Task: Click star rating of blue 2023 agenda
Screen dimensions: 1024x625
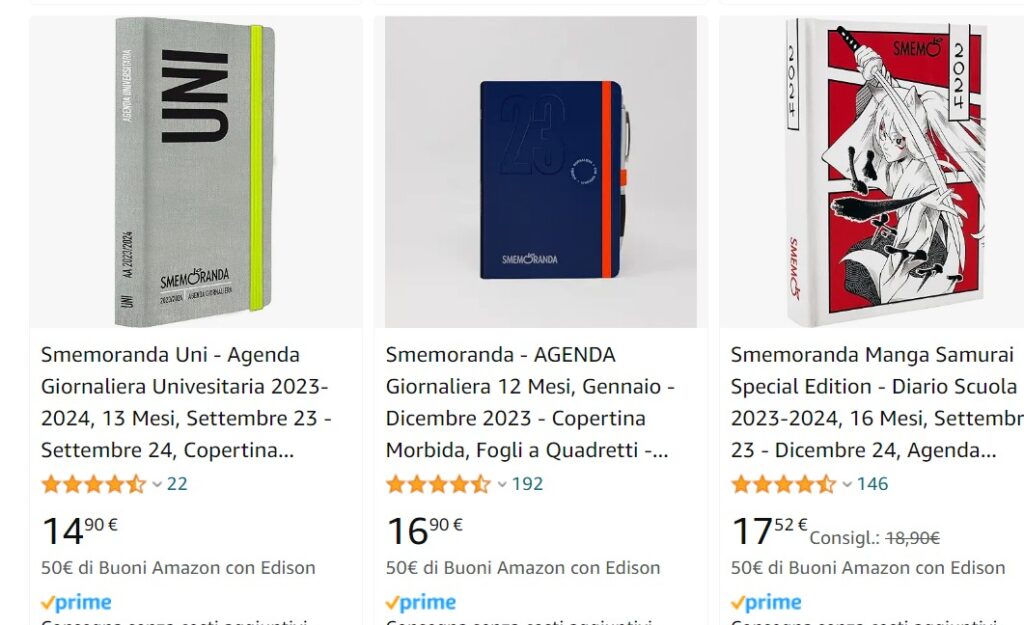Action: point(438,484)
